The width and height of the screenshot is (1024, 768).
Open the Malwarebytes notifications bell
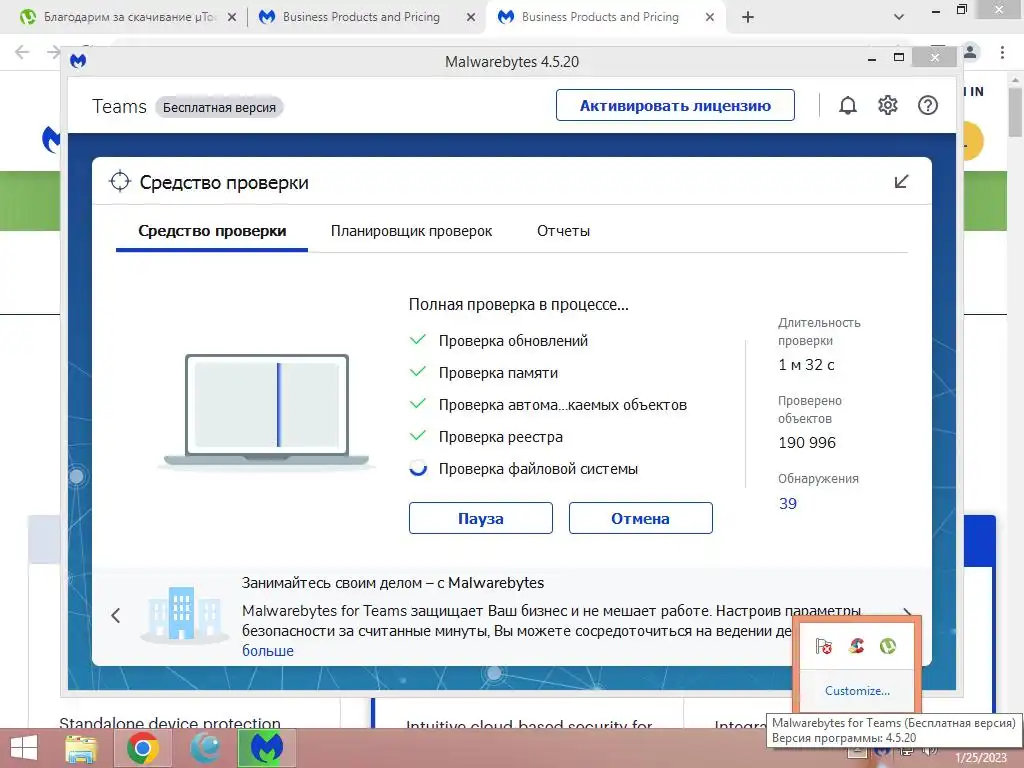point(847,105)
